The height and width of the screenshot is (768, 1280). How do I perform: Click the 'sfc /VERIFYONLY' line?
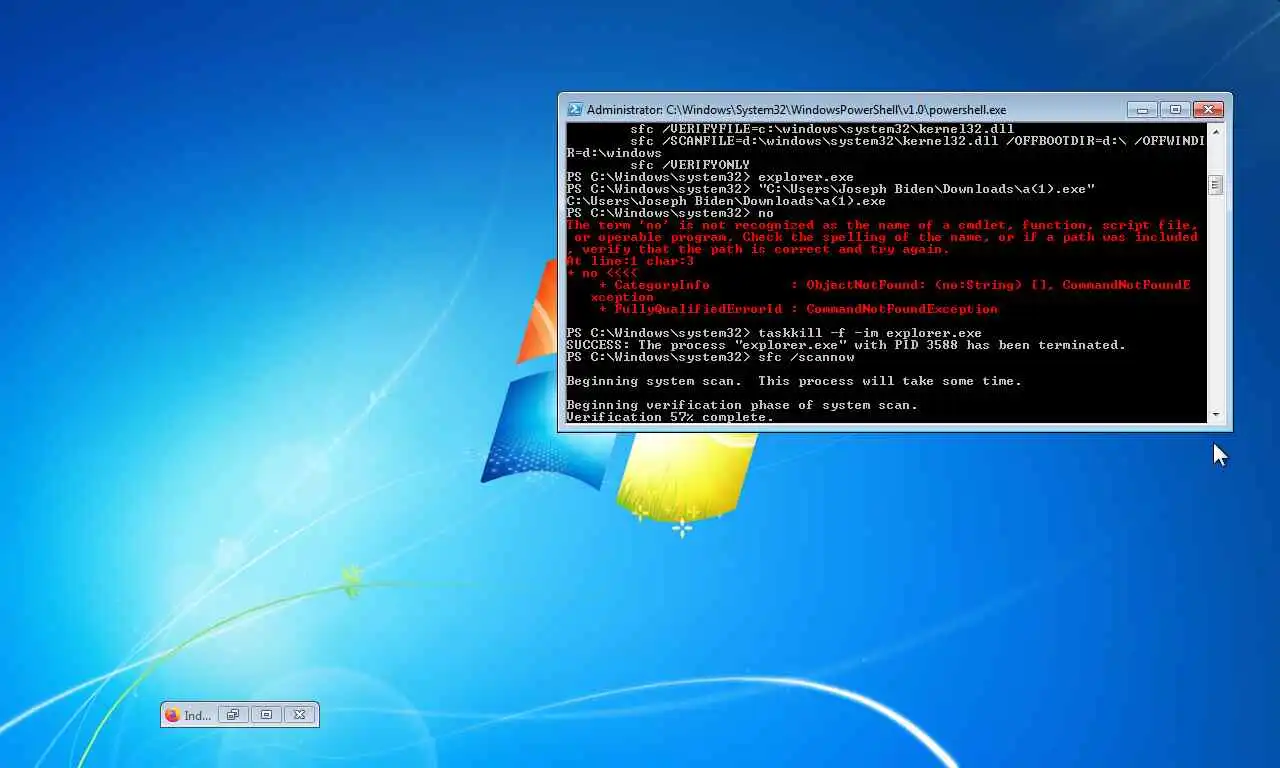(x=690, y=165)
